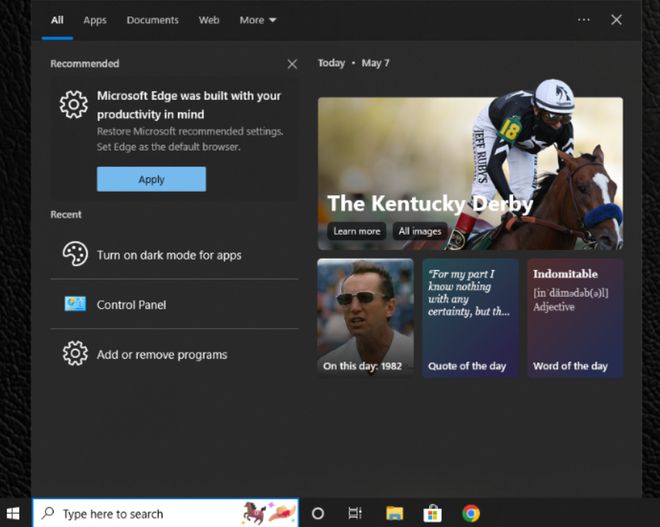Open Task View from the taskbar
Screen dimensions: 660x527
[x=355, y=513]
